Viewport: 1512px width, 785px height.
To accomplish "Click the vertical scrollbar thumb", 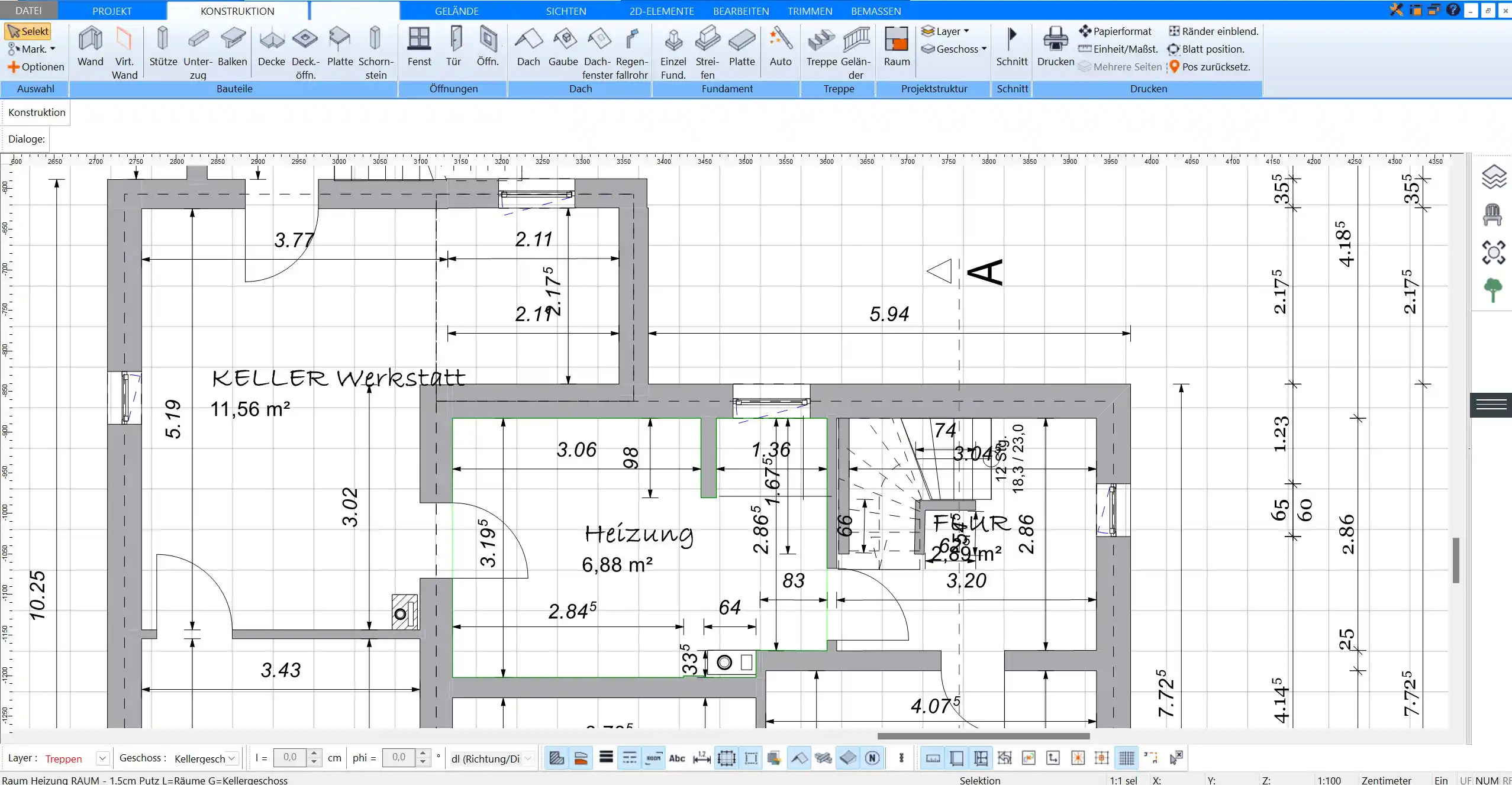I will [1456, 560].
